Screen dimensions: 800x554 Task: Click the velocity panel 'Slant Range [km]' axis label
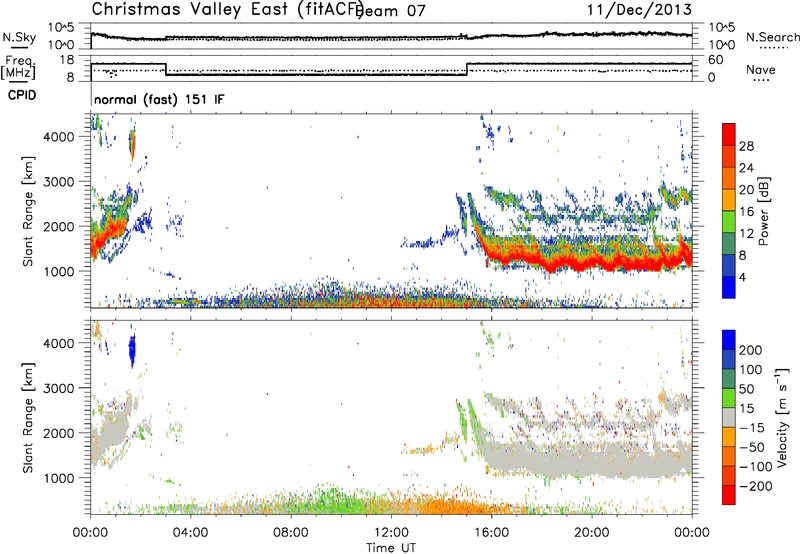[28, 418]
